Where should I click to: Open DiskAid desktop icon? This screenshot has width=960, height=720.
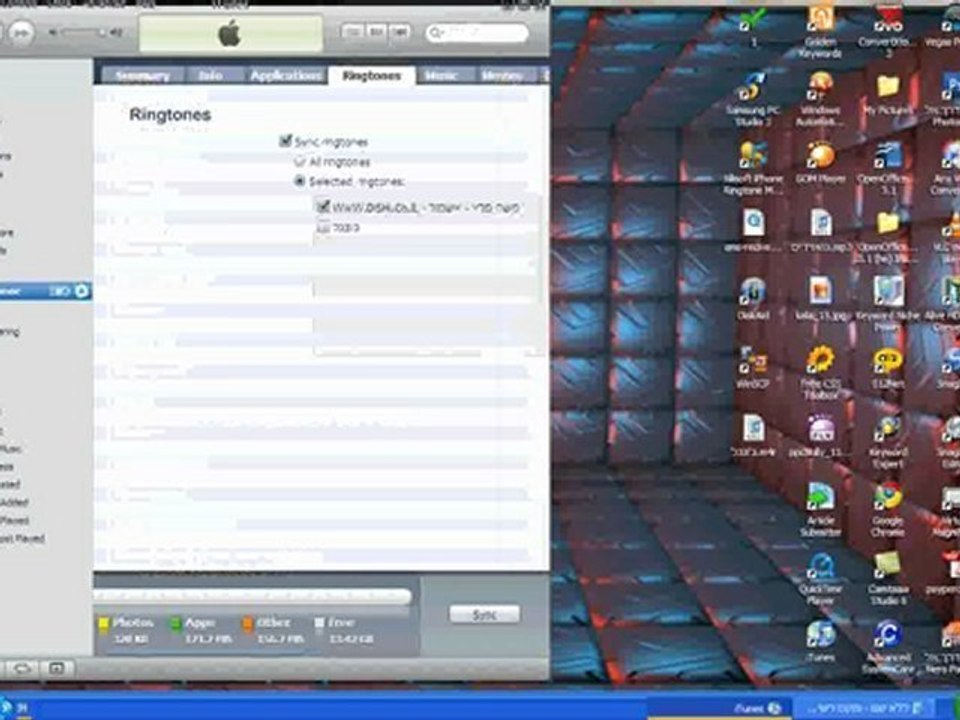tap(752, 299)
